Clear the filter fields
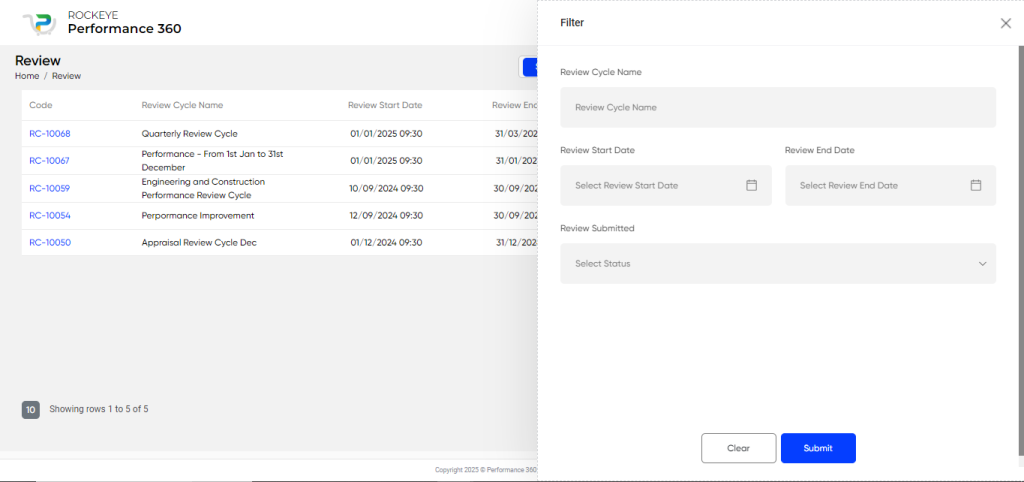 [x=739, y=448]
